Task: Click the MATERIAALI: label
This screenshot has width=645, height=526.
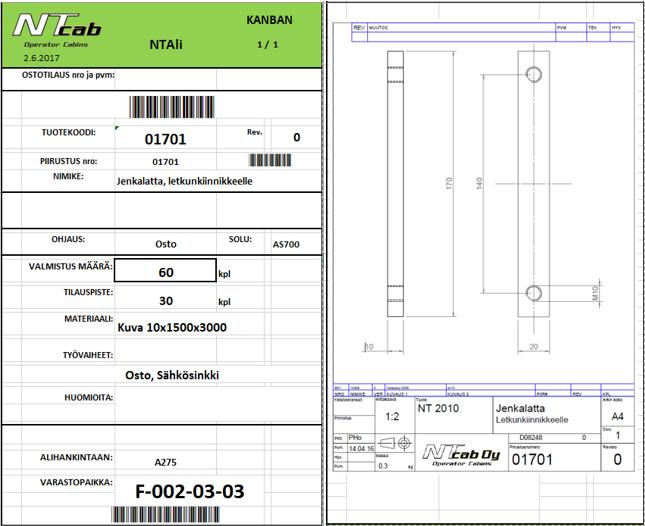Action: coord(88,319)
